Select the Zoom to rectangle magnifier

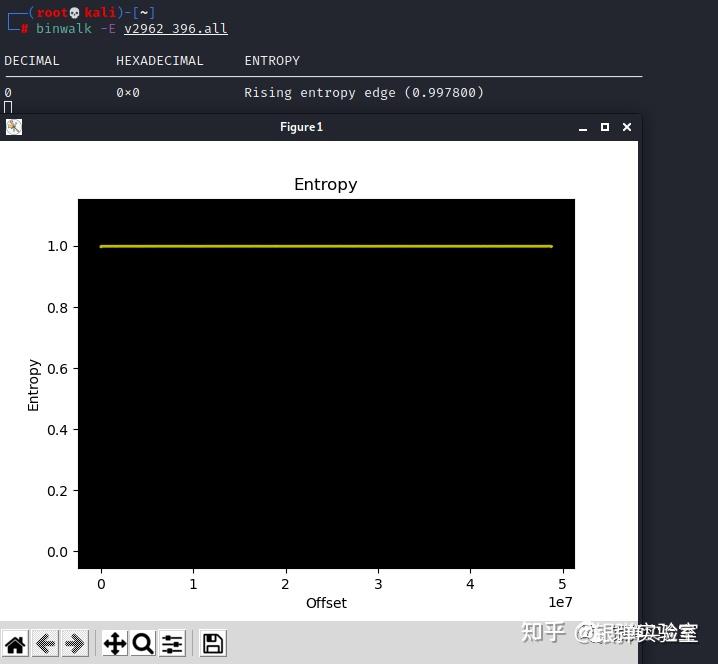click(x=143, y=644)
